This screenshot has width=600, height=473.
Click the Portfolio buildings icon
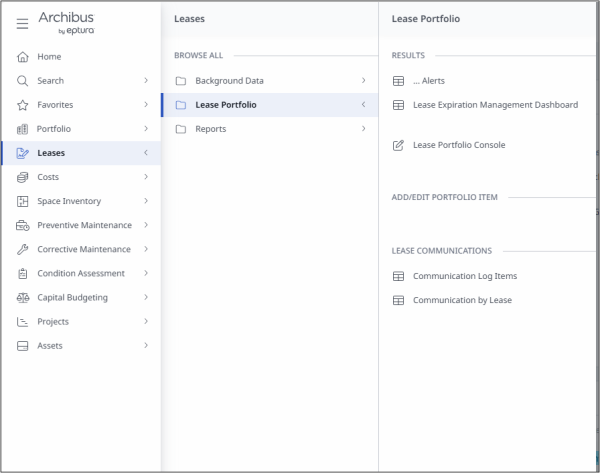(22, 129)
